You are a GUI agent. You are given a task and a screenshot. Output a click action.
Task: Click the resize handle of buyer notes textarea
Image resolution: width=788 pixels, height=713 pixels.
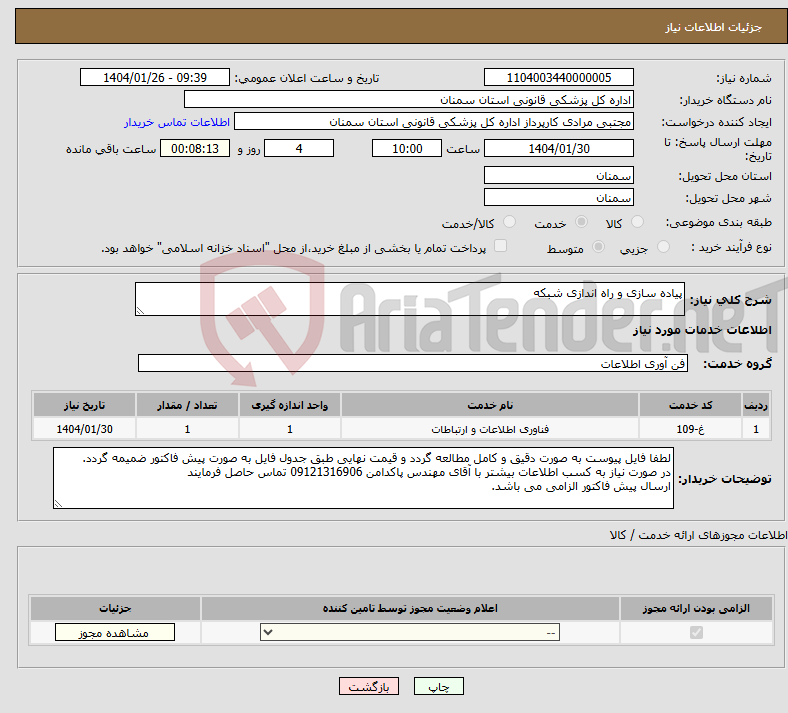pos(58,503)
